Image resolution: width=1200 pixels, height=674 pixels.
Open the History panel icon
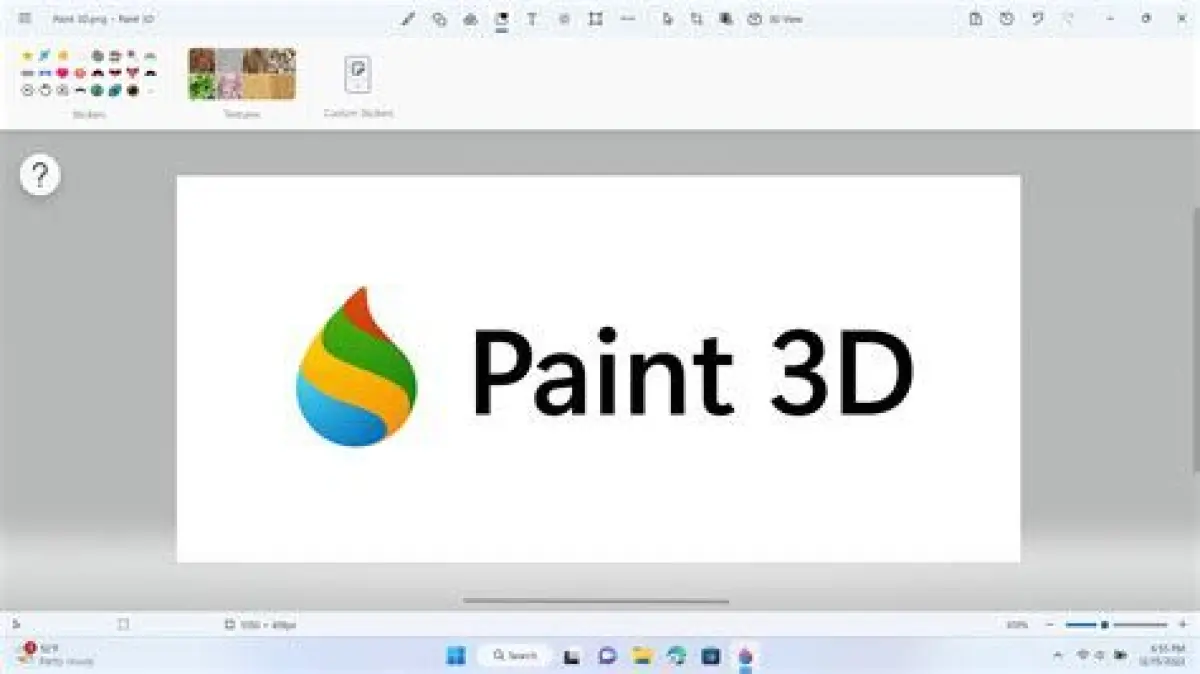pyautogui.click(x=1007, y=19)
